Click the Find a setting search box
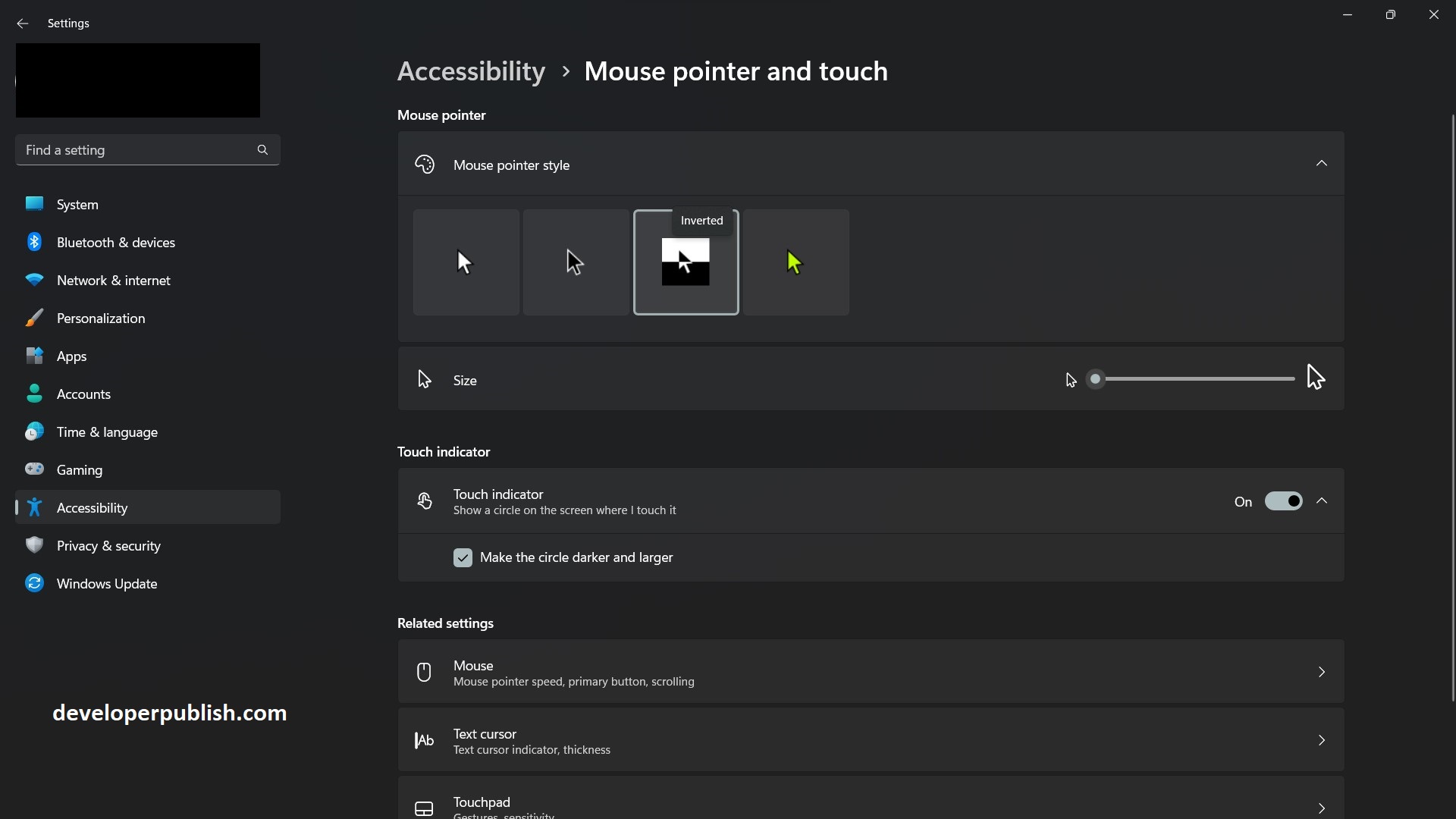Screen dimensions: 1456x819 click(x=136, y=150)
